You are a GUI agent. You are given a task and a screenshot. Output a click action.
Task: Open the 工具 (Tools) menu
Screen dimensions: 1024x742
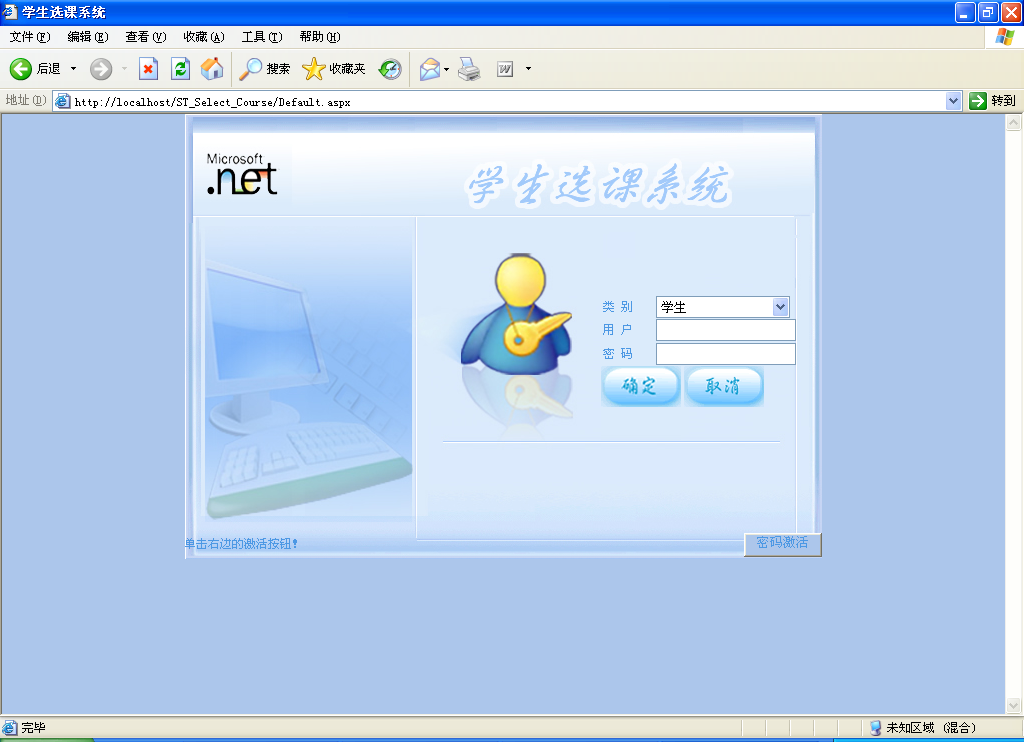(x=261, y=37)
